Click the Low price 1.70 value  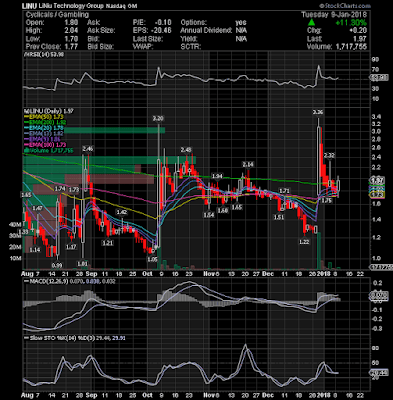(71, 39)
